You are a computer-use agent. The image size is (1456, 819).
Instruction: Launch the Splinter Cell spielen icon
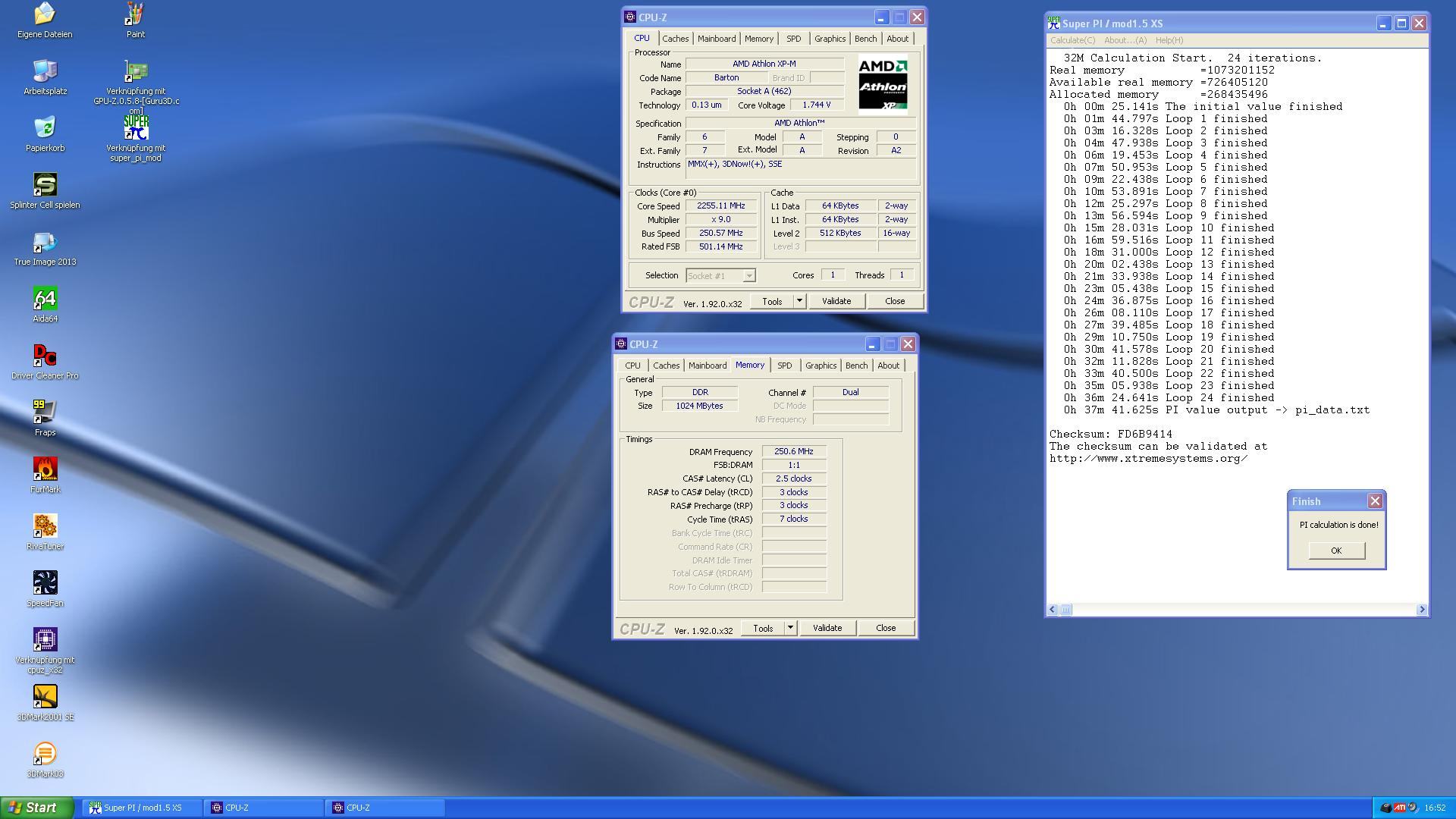click(45, 184)
